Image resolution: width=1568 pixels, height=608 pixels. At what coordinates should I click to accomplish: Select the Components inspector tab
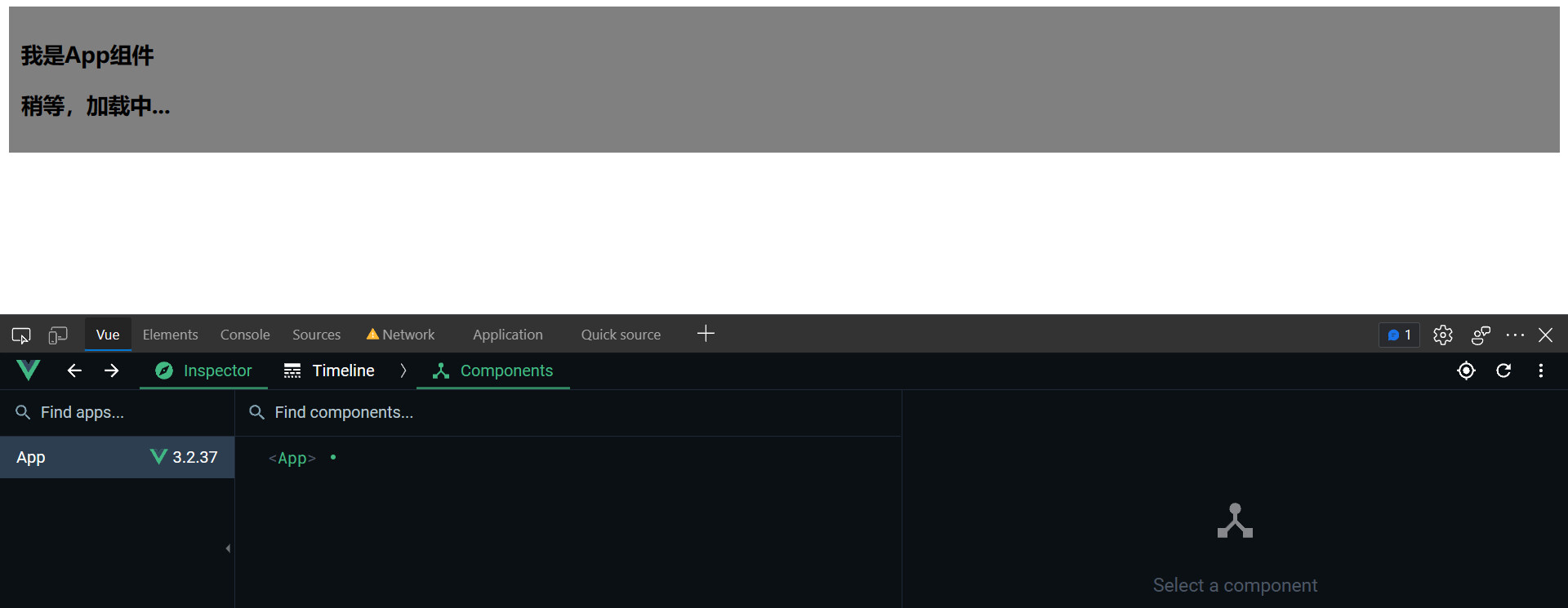pyautogui.click(x=493, y=371)
